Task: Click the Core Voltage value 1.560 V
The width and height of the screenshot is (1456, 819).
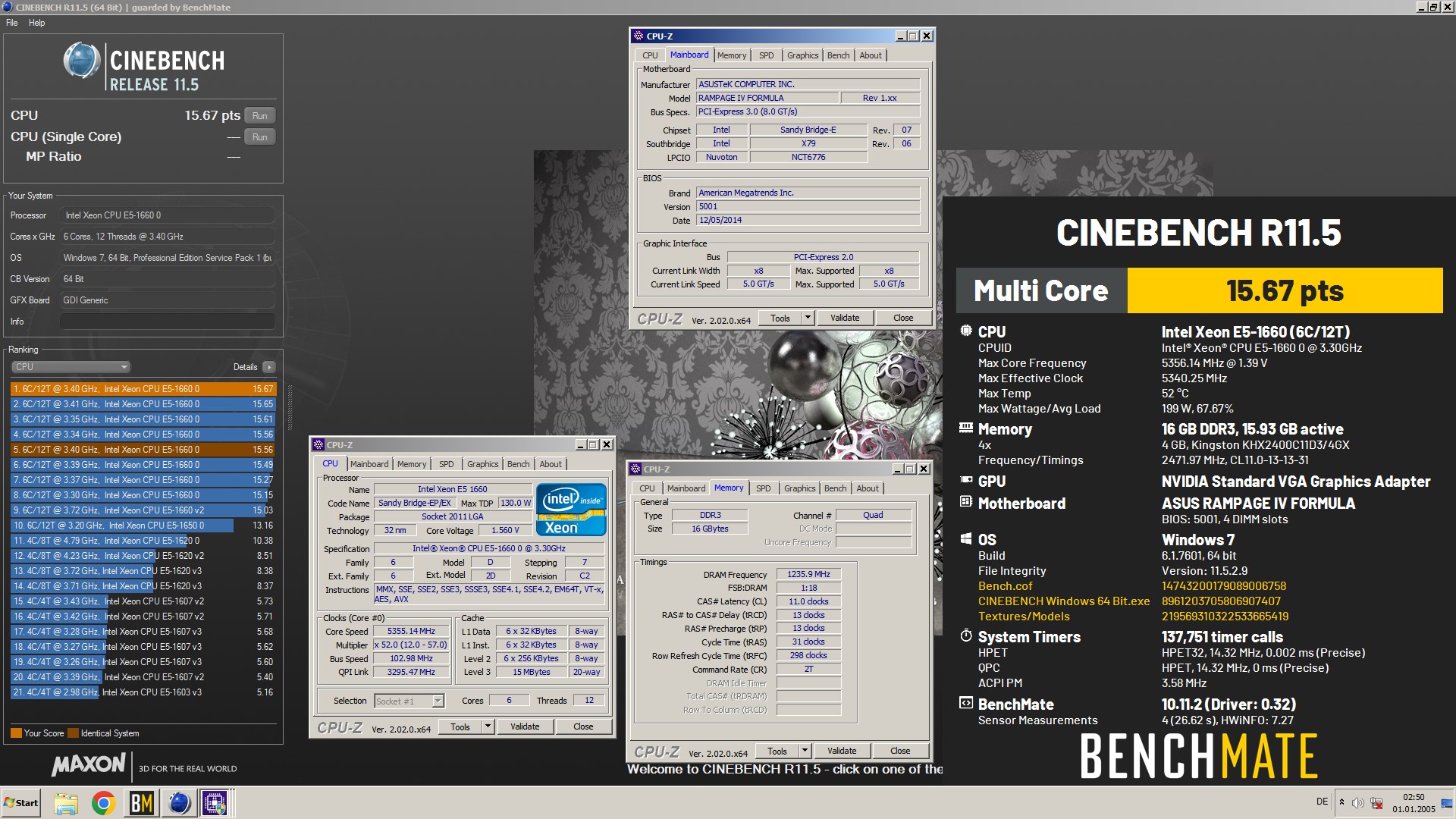Action: coord(505,530)
